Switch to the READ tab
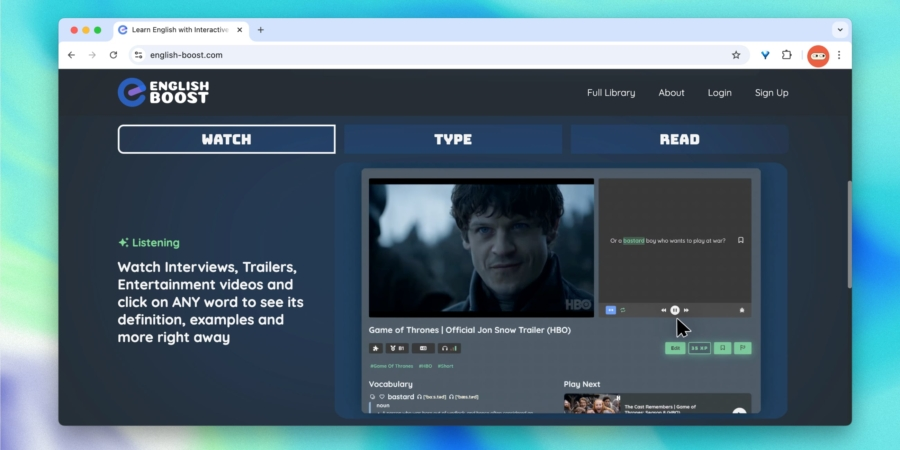 679,139
